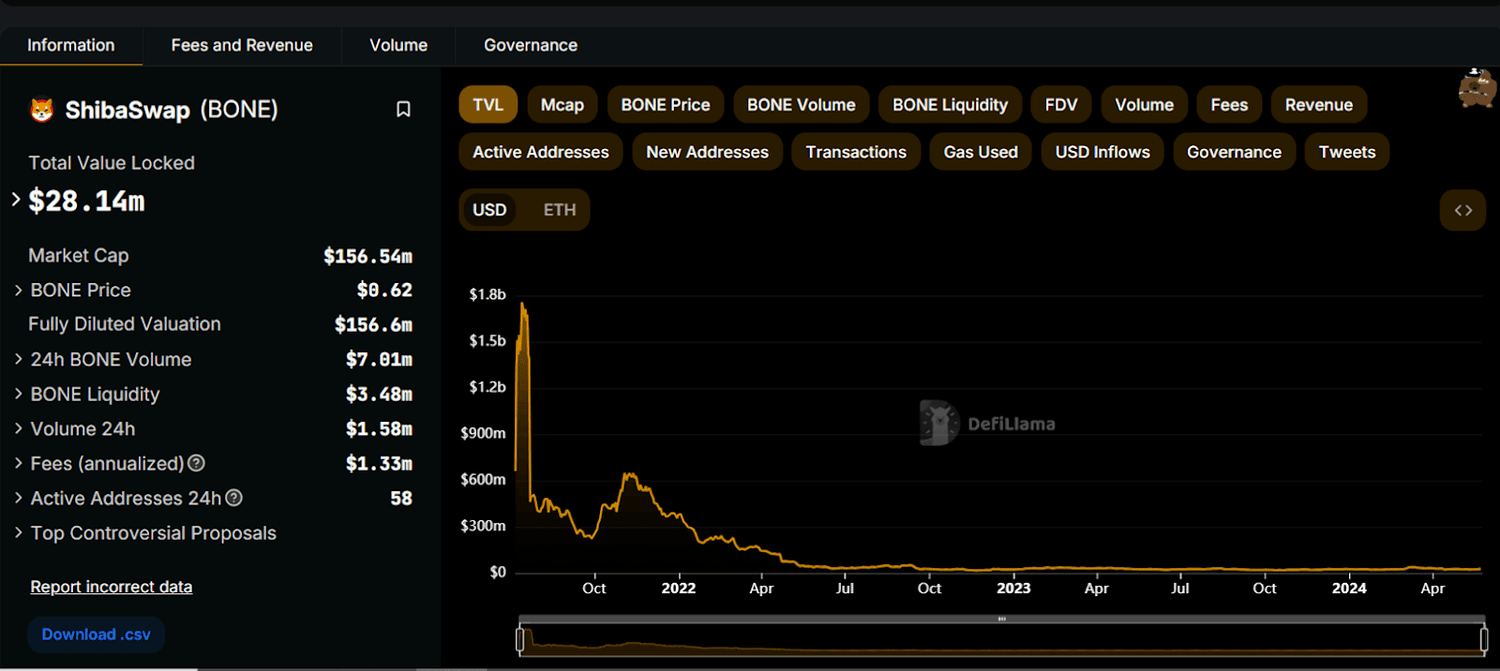Expand the Active Addresses 24h row

click(x=19, y=498)
